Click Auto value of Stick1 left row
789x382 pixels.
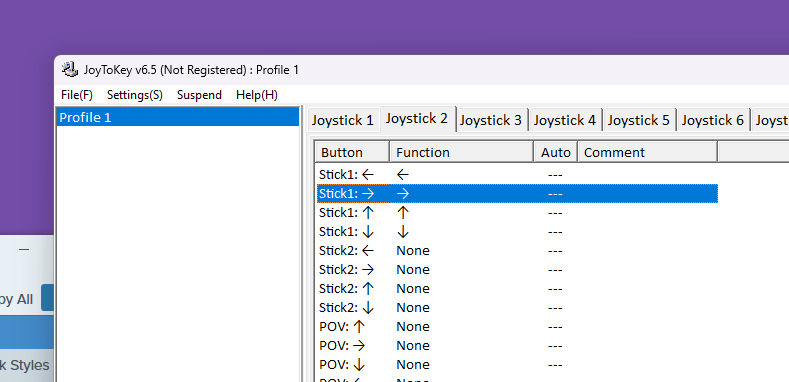(555, 175)
